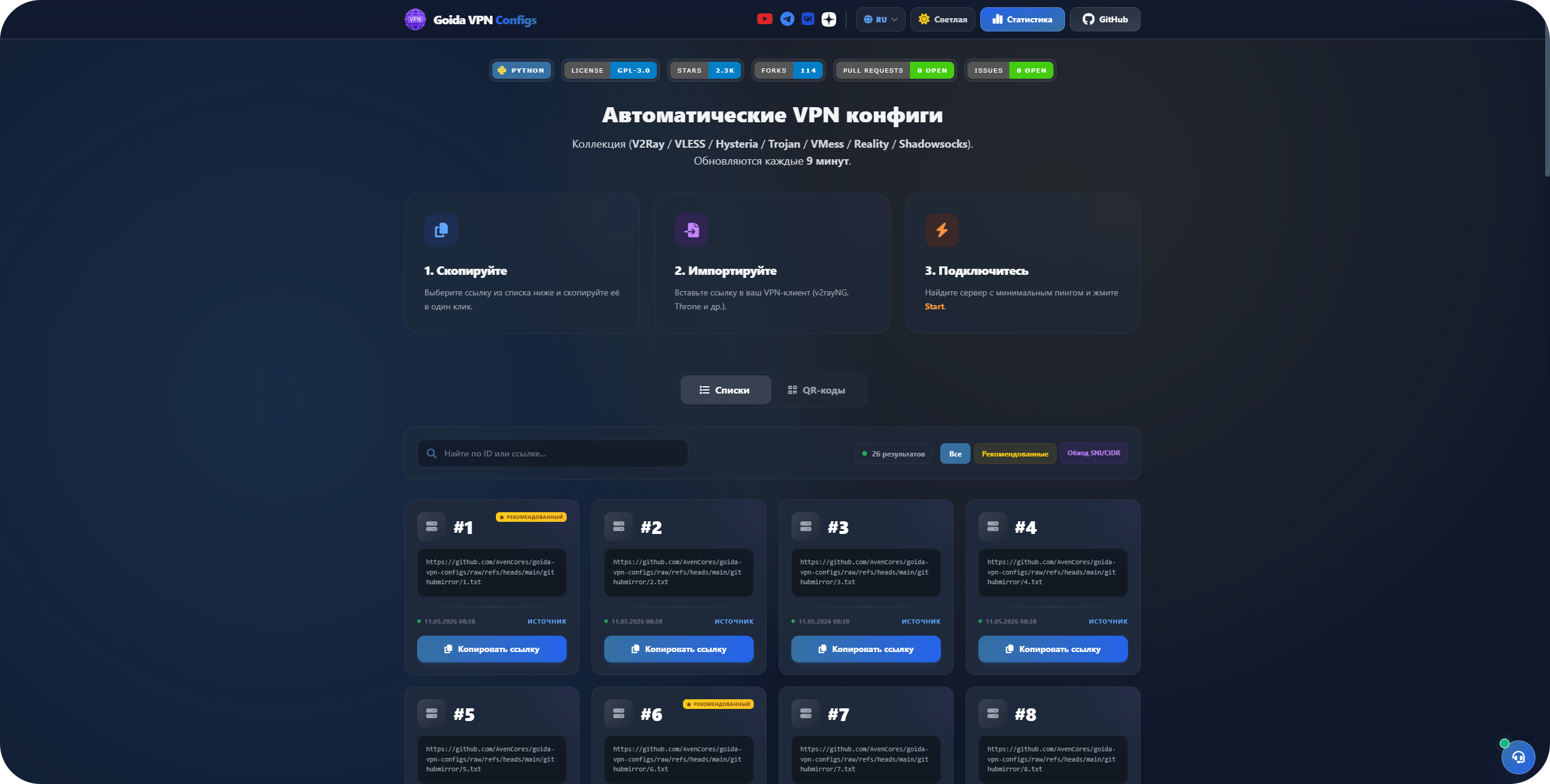
Task: Open Источник link on card #2
Action: (x=734, y=622)
